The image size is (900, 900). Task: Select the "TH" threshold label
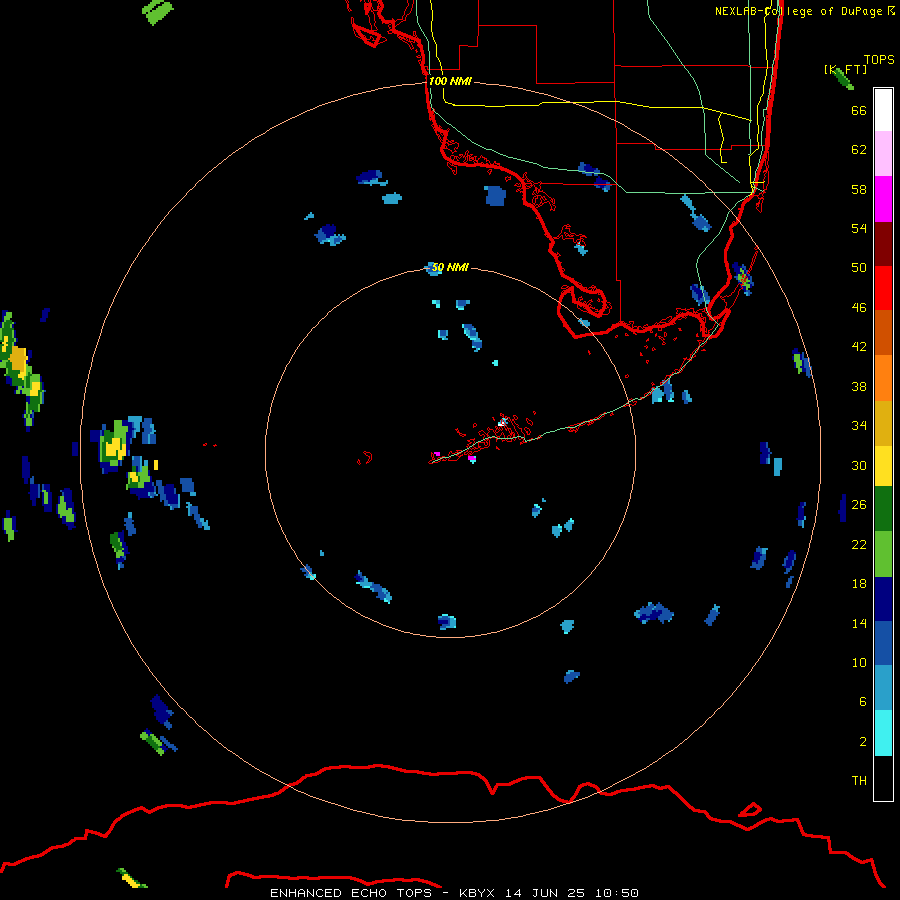[859, 781]
